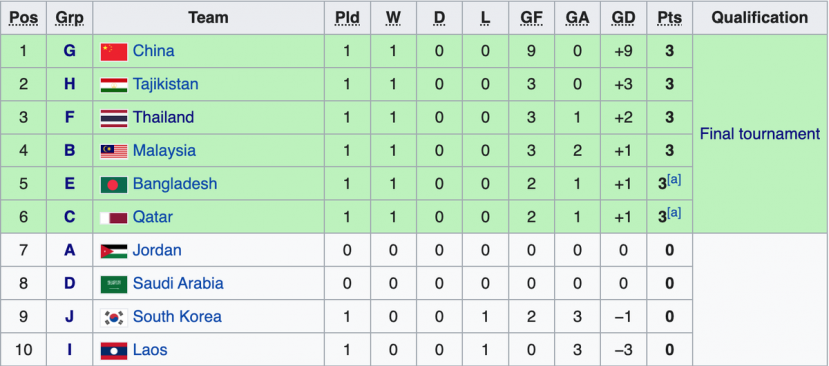Screen dimensions: 829x366
Task: Click the Bangladesh flag icon
Action: tap(114, 184)
